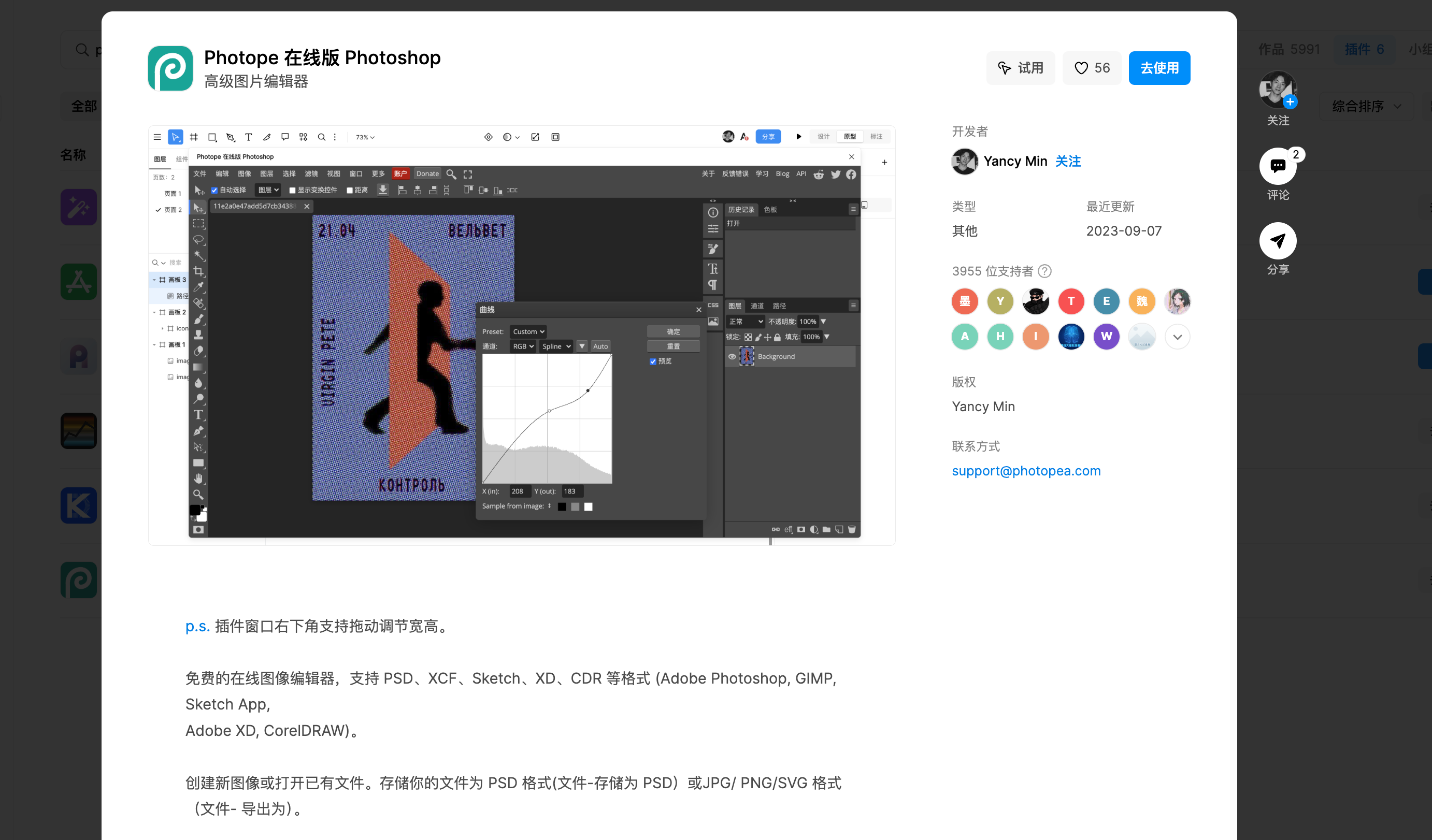Click the 分享 paper-plane share icon
Viewport: 1432px width, 840px height.
tap(1278, 241)
